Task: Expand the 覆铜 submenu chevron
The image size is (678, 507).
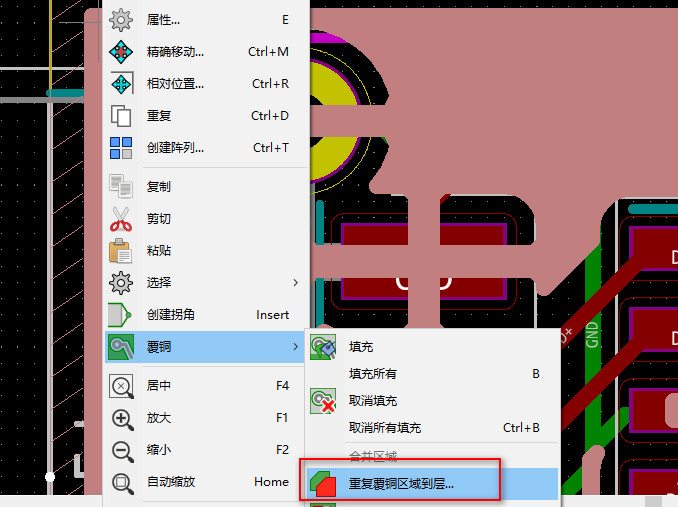Action: 296,347
